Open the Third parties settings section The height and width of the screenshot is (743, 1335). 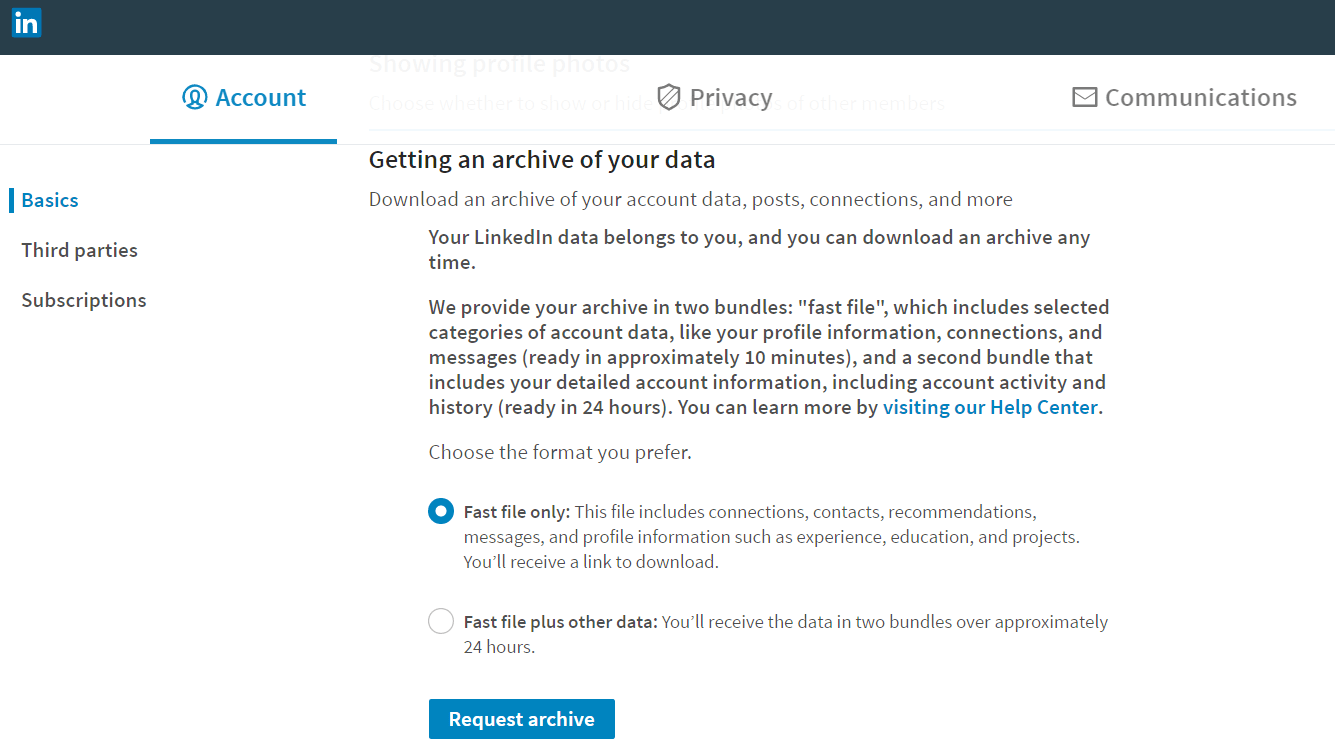click(79, 250)
